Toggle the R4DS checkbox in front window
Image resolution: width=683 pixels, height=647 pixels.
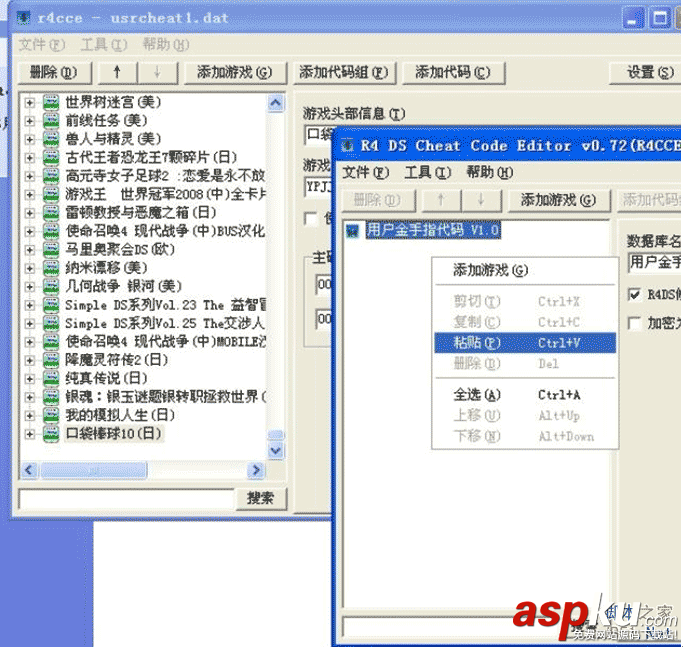635,295
